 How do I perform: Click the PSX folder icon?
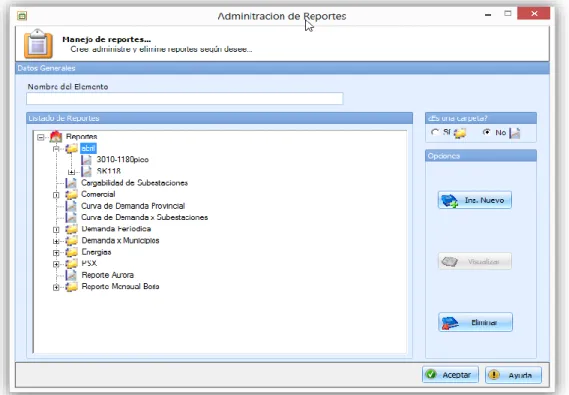71,263
